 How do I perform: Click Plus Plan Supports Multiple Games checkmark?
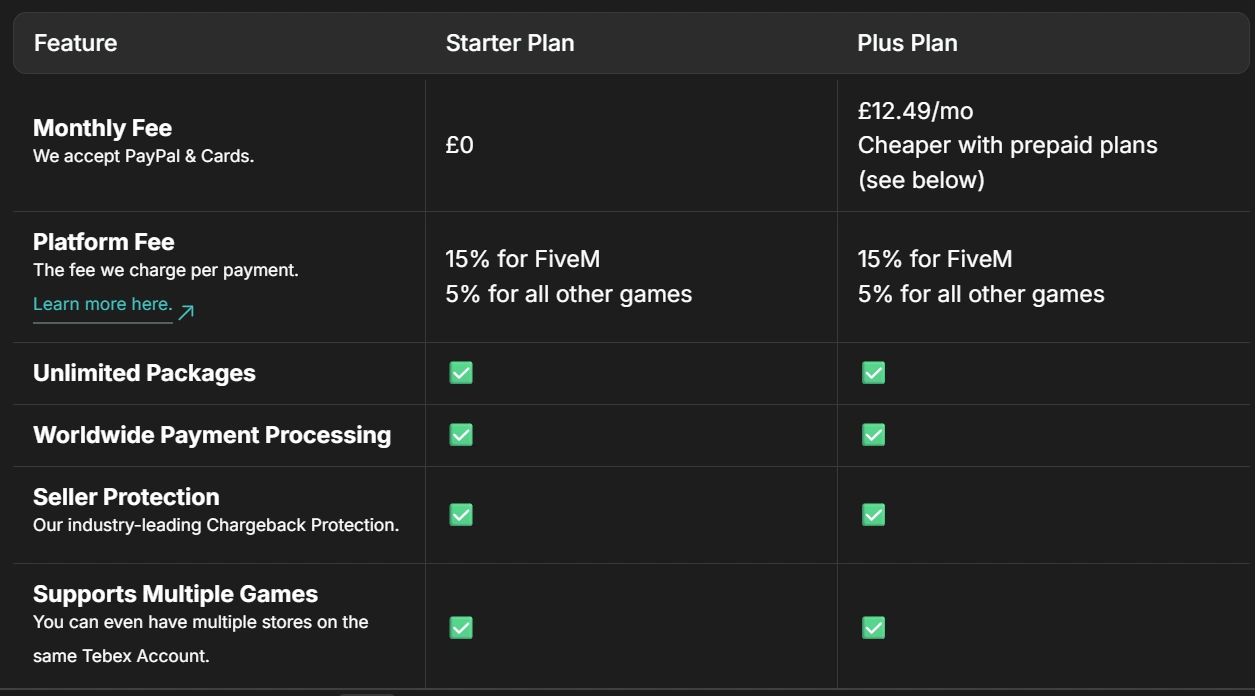click(x=873, y=627)
